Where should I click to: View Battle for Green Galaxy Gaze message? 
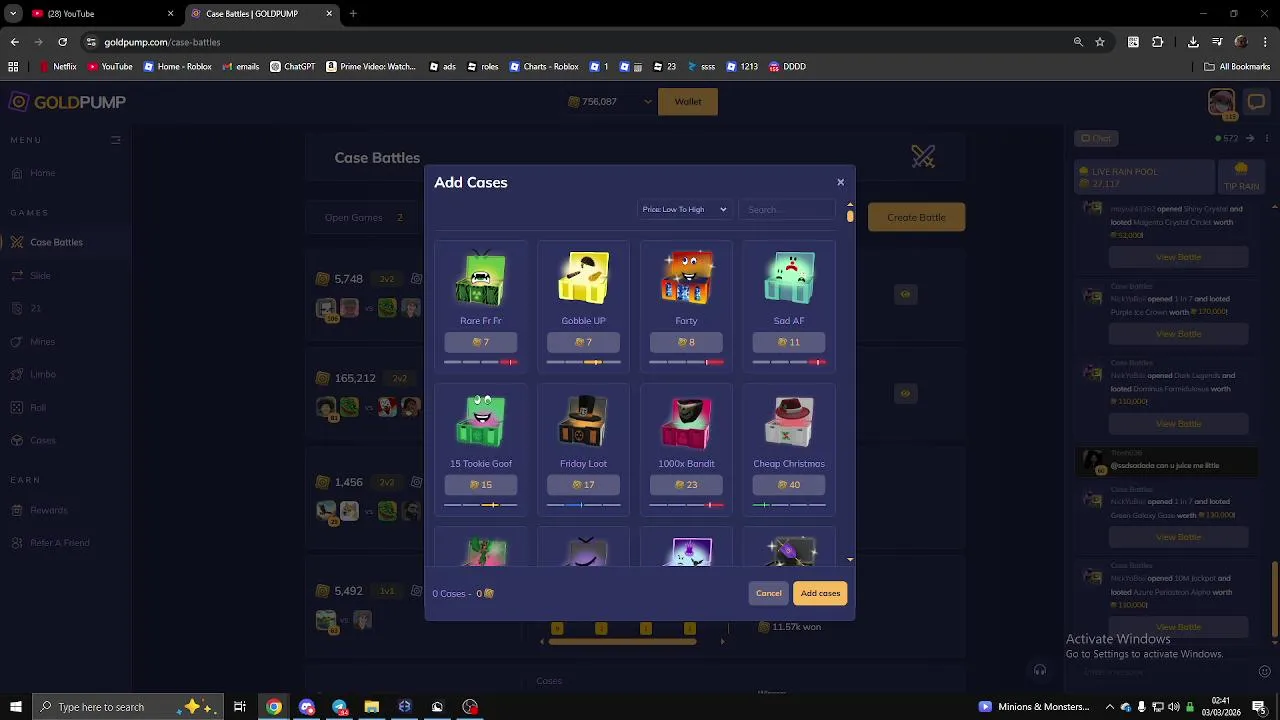(1179, 537)
